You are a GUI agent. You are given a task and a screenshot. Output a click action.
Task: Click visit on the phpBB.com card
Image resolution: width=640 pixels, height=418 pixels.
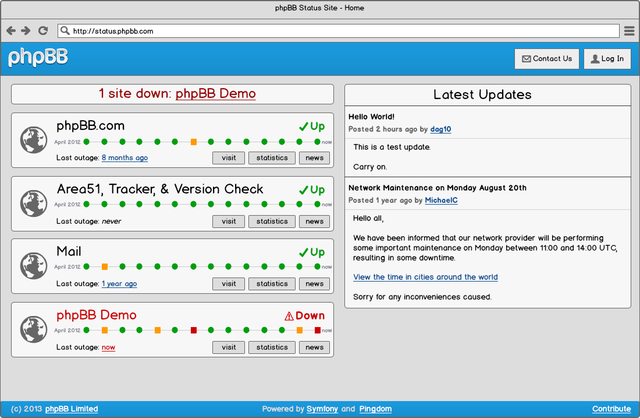pyautogui.click(x=229, y=158)
